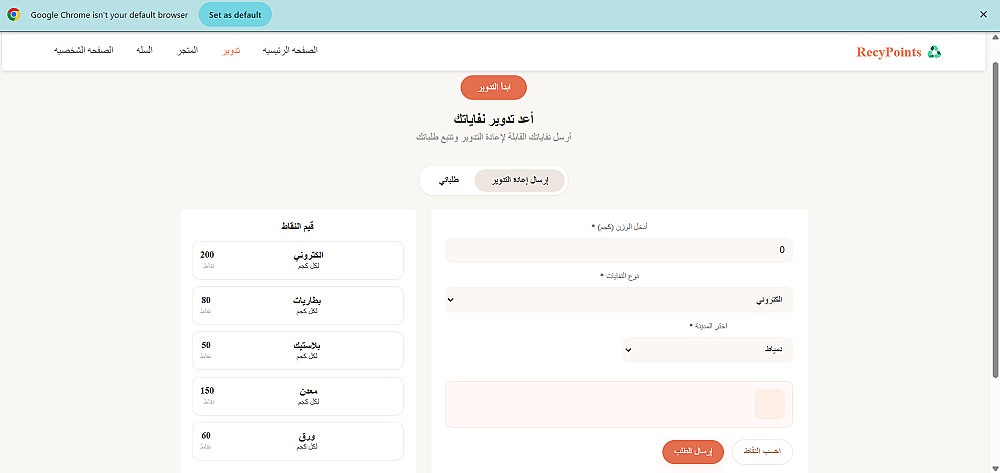Click the RecyPoints brand name

click(x=888, y=52)
